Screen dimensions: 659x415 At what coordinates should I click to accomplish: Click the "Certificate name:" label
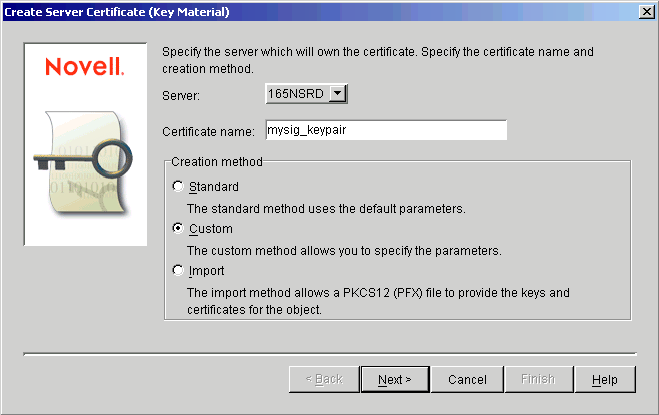pos(208,131)
